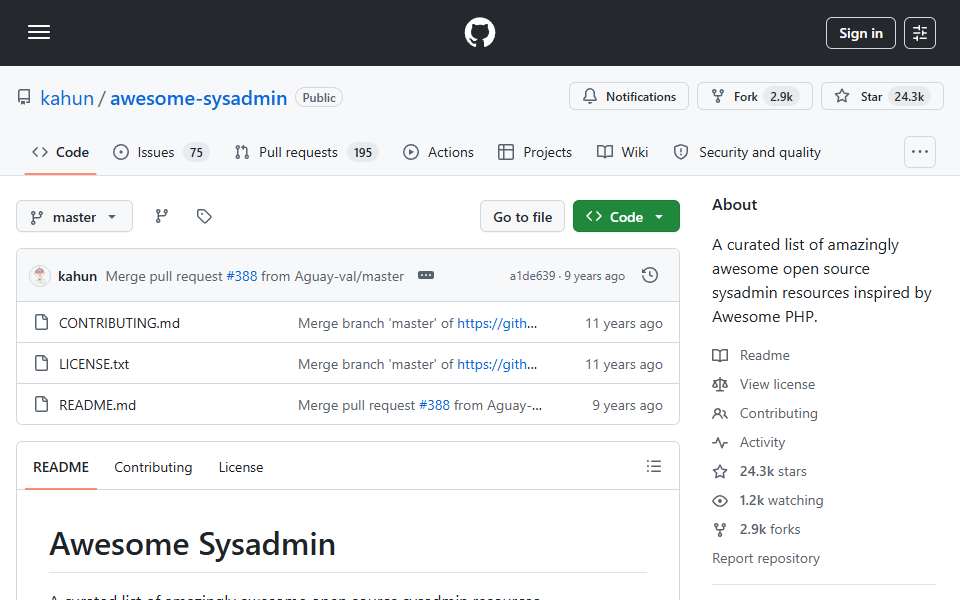Click Sign in button
Viewport: 960px width, 600px height.
point(860,33)
